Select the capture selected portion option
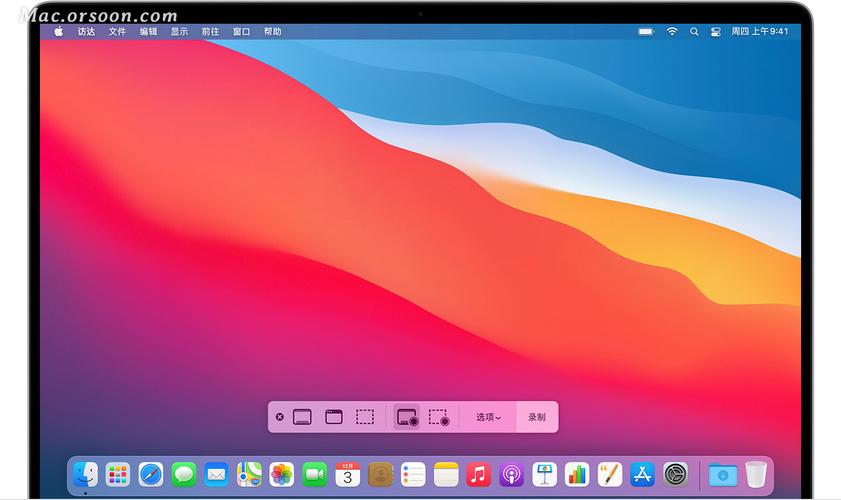The width and height of the screenshot is (841, 500). tap(366, 417)
